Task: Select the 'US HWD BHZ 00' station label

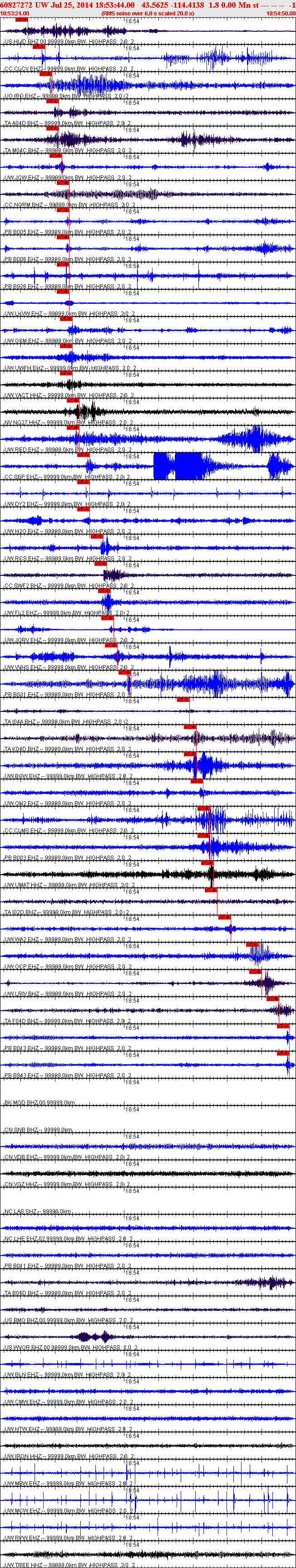Action: click(25, 42)
